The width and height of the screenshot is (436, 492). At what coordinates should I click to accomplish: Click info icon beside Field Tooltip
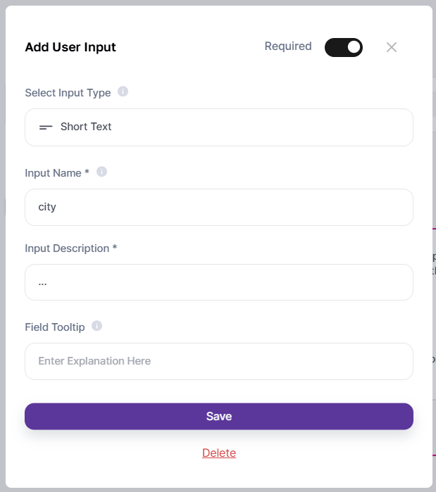point(97,326)
